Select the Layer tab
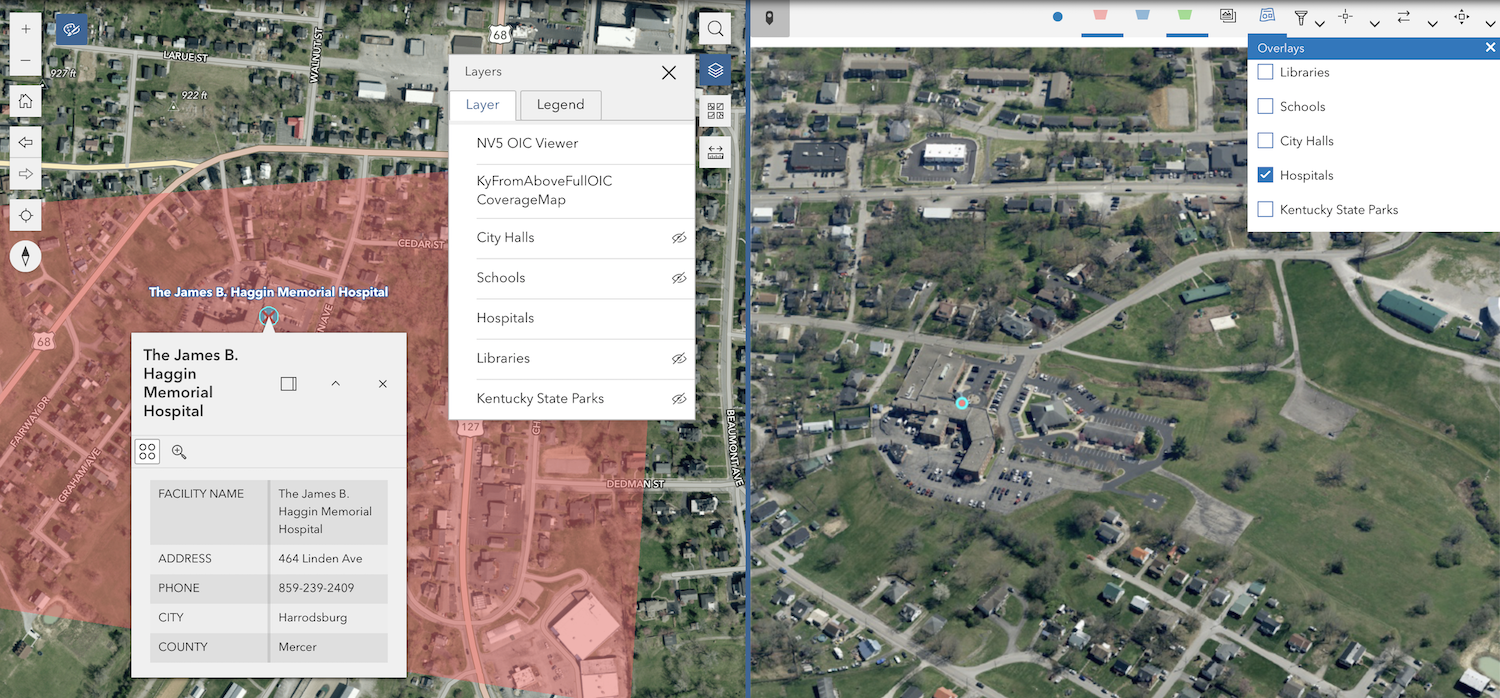Screen dimensions: 1500x698 [x=482, y=105]
